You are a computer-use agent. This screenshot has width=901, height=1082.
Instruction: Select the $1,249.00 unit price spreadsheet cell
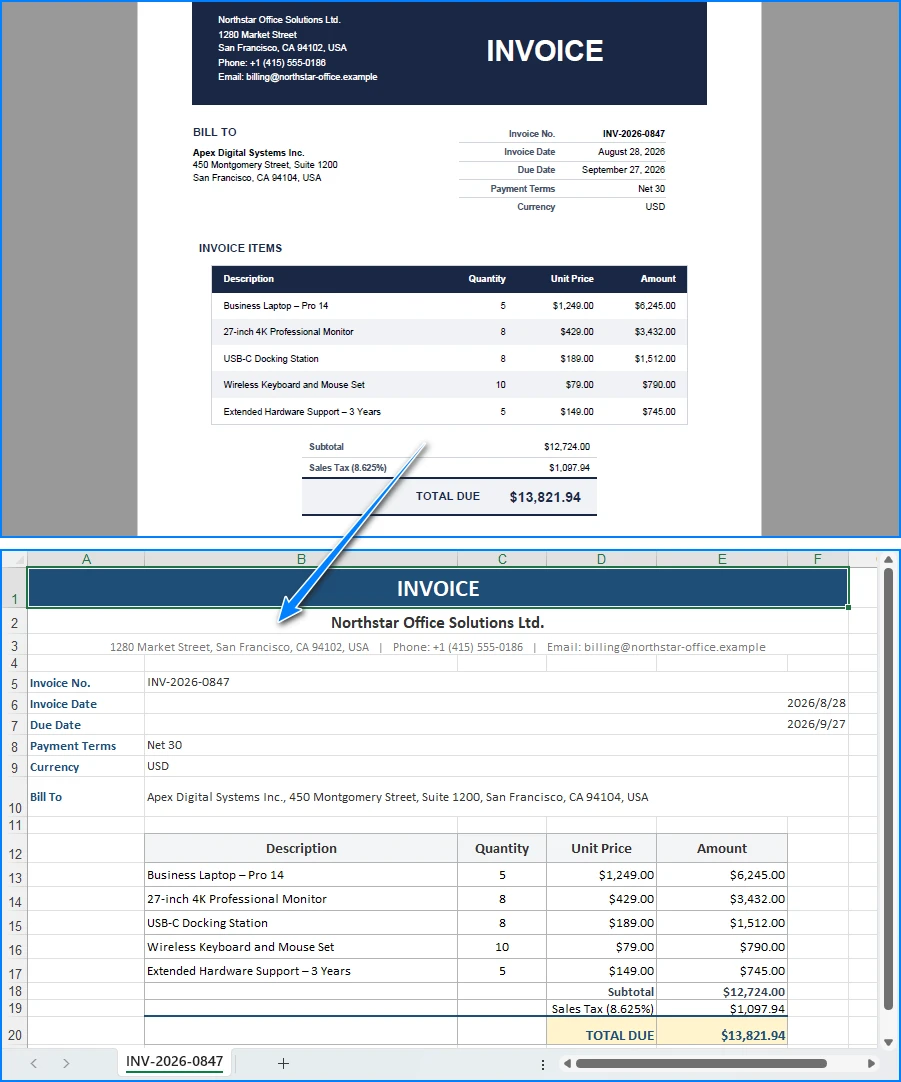[601, 875]
